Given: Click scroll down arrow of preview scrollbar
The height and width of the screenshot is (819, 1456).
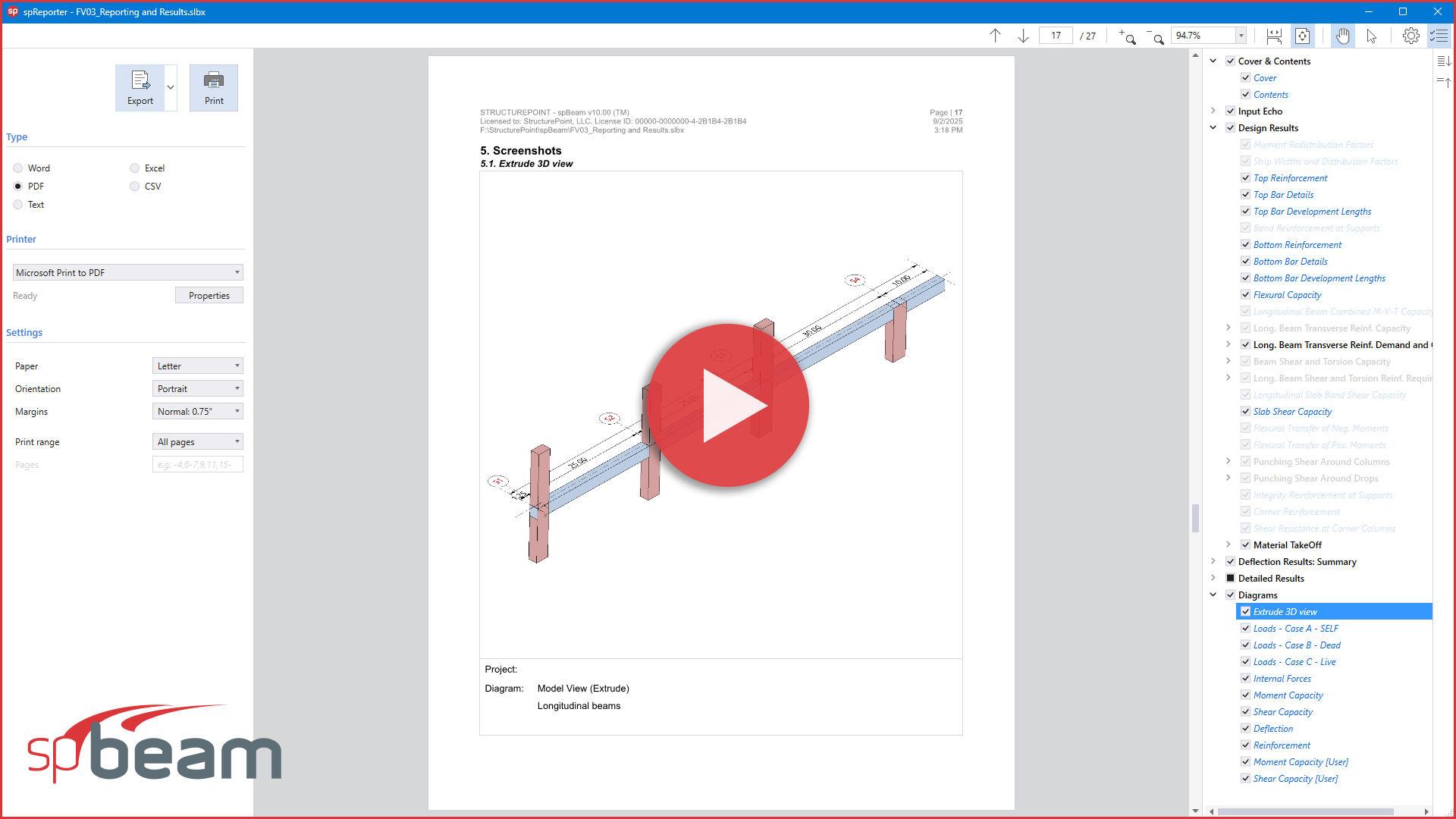Looking at the screenshot, I should point(1195,811).
